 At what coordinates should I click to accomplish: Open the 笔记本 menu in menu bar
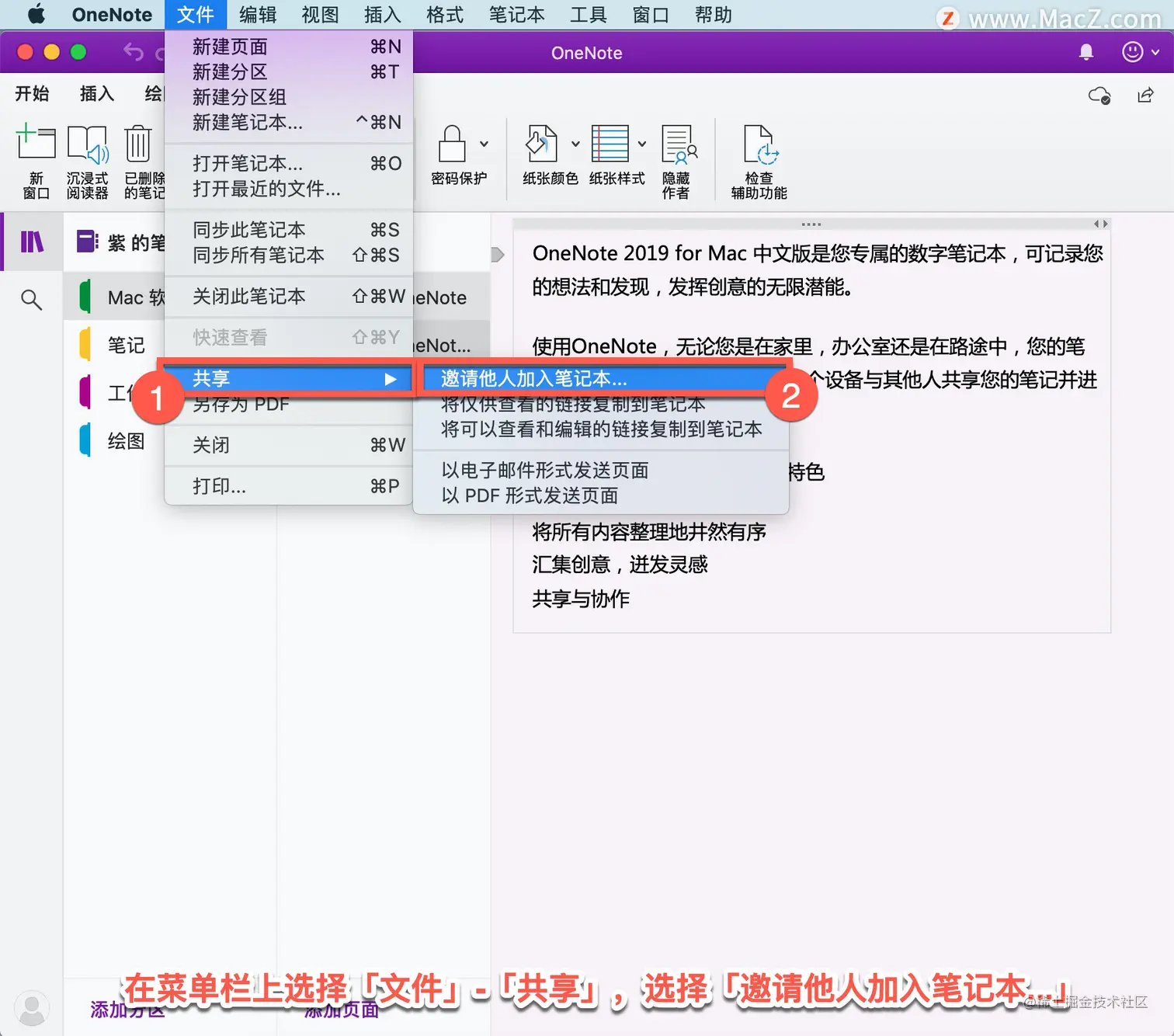point(516,15)
